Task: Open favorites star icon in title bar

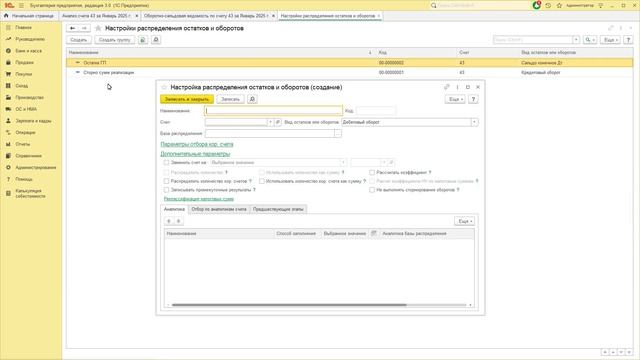Action: click(559, 5)
